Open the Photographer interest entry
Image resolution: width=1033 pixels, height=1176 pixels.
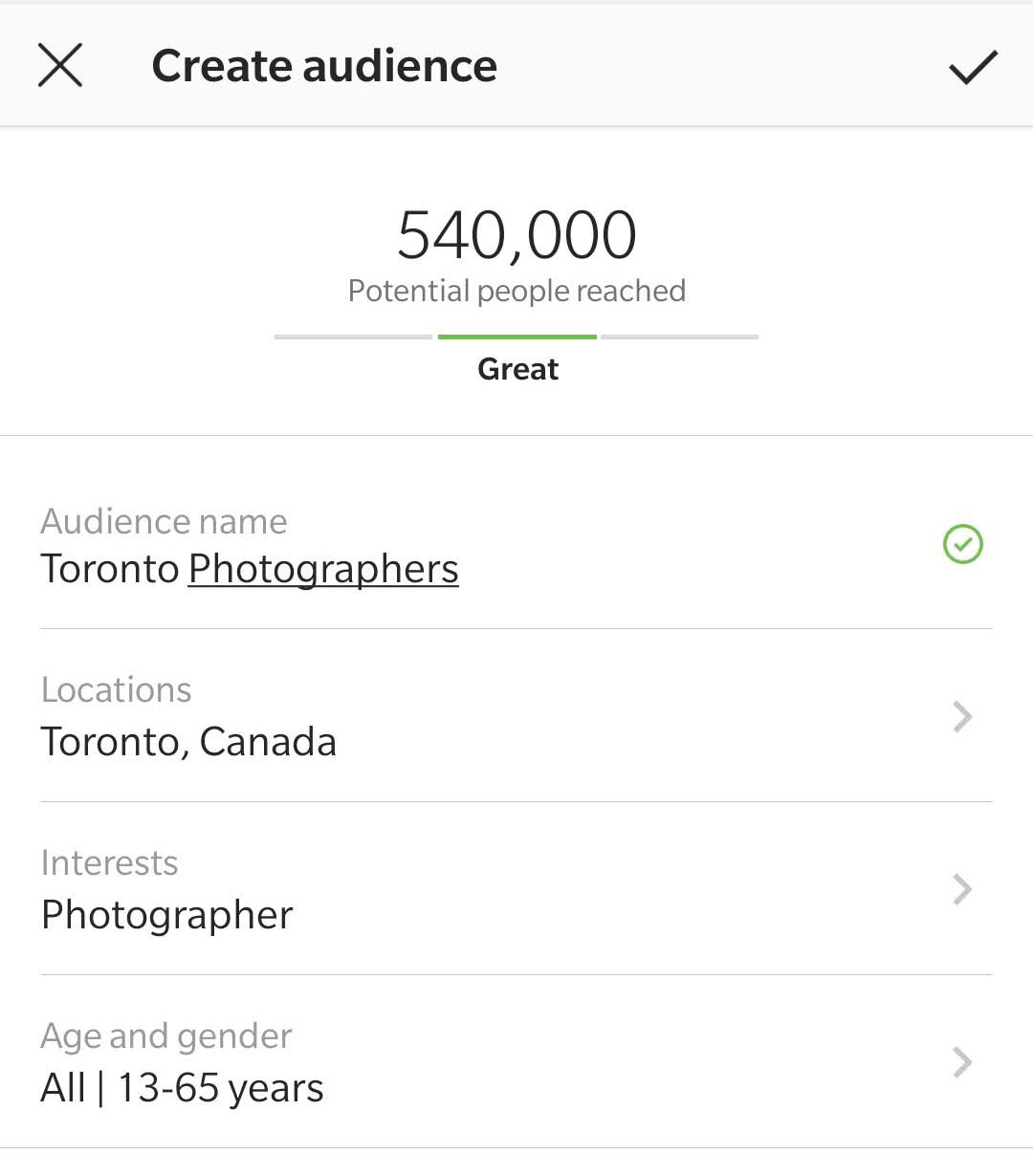coord(167,915)
